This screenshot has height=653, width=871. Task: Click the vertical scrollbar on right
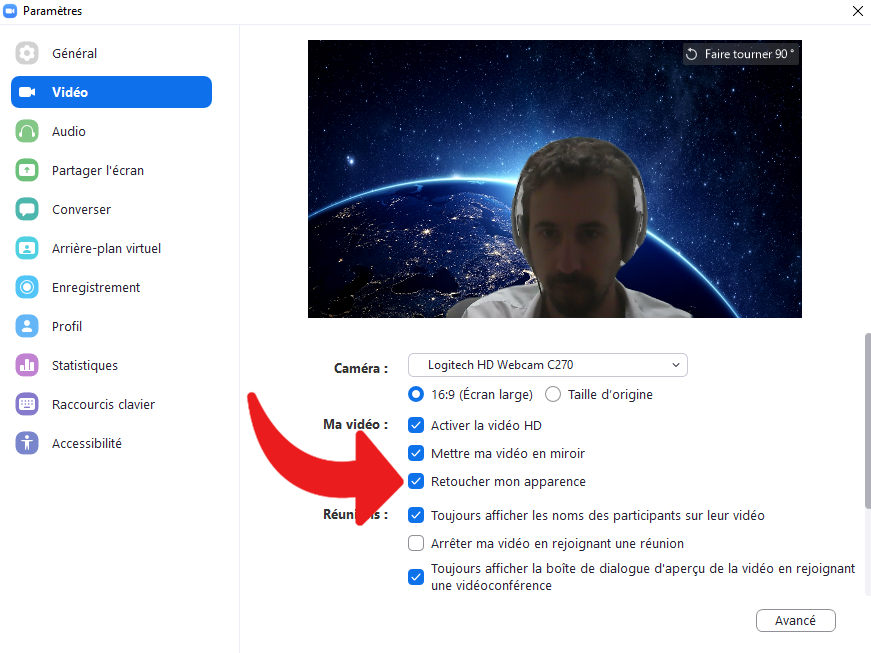point(867,420)
